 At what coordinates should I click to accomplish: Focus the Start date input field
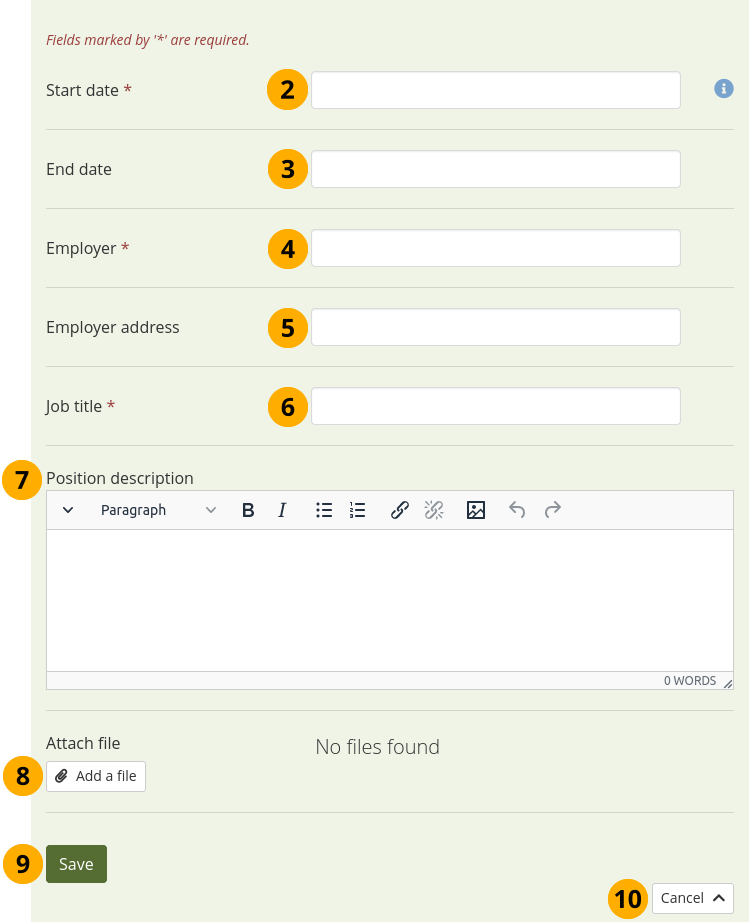(x=495, y=90)
